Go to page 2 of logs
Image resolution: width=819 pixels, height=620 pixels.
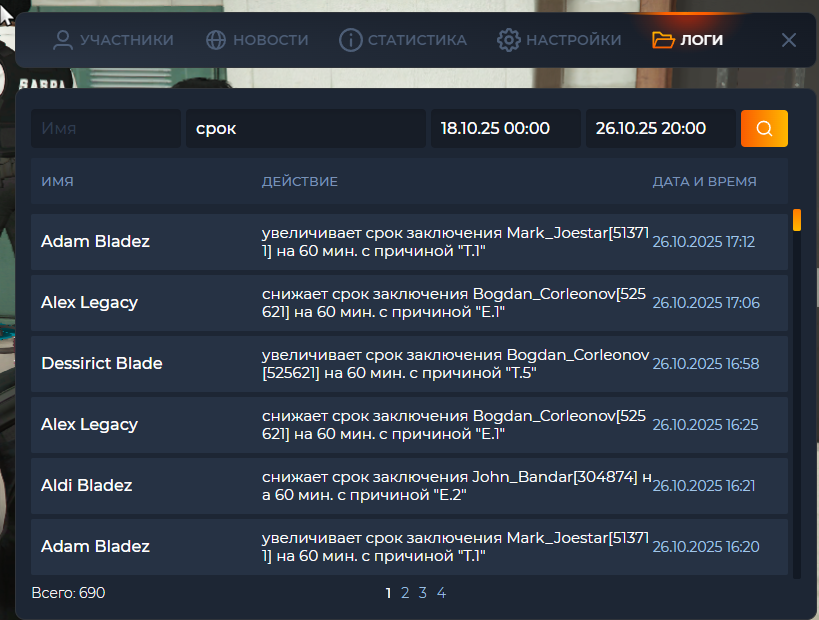click(405, 593)
